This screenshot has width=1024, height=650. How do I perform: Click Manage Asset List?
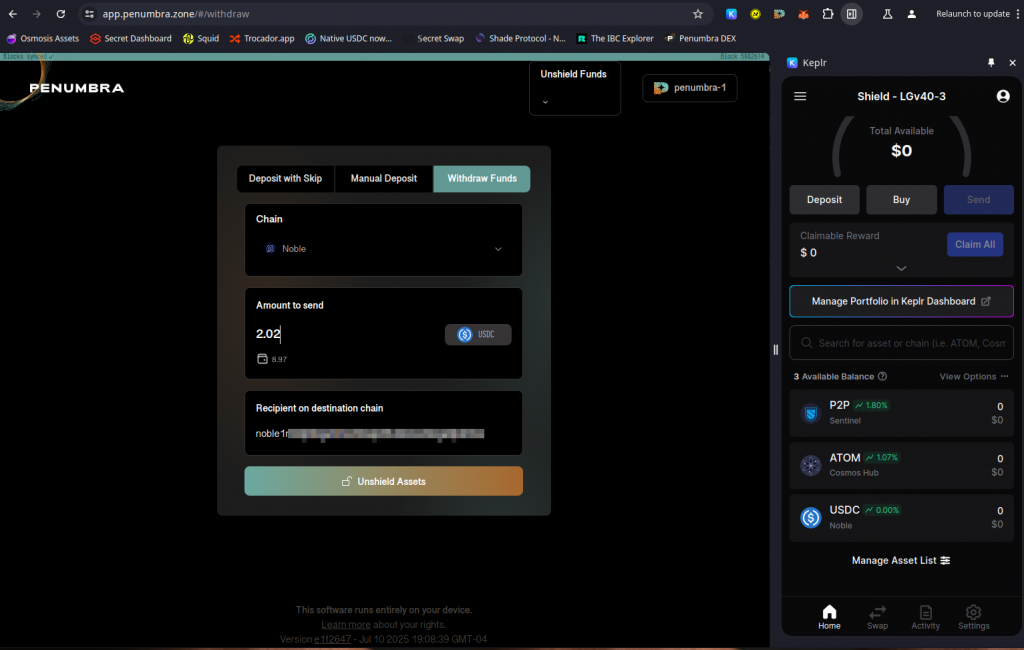point(901,561)
